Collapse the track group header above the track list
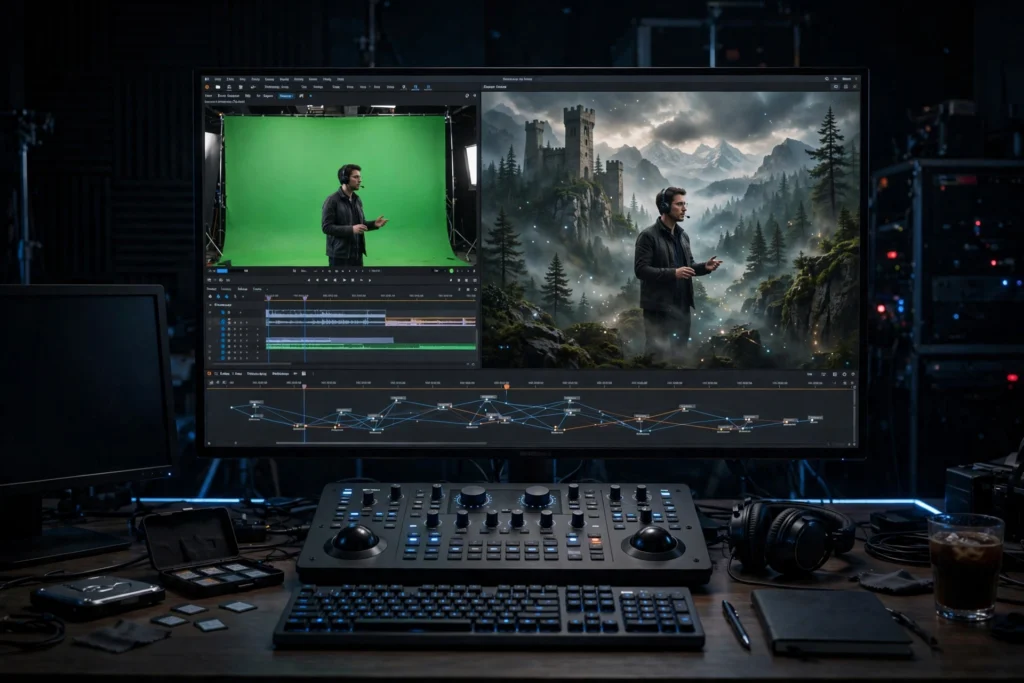This screenshot has width=1024, height=683. click(x=210, y=305)
